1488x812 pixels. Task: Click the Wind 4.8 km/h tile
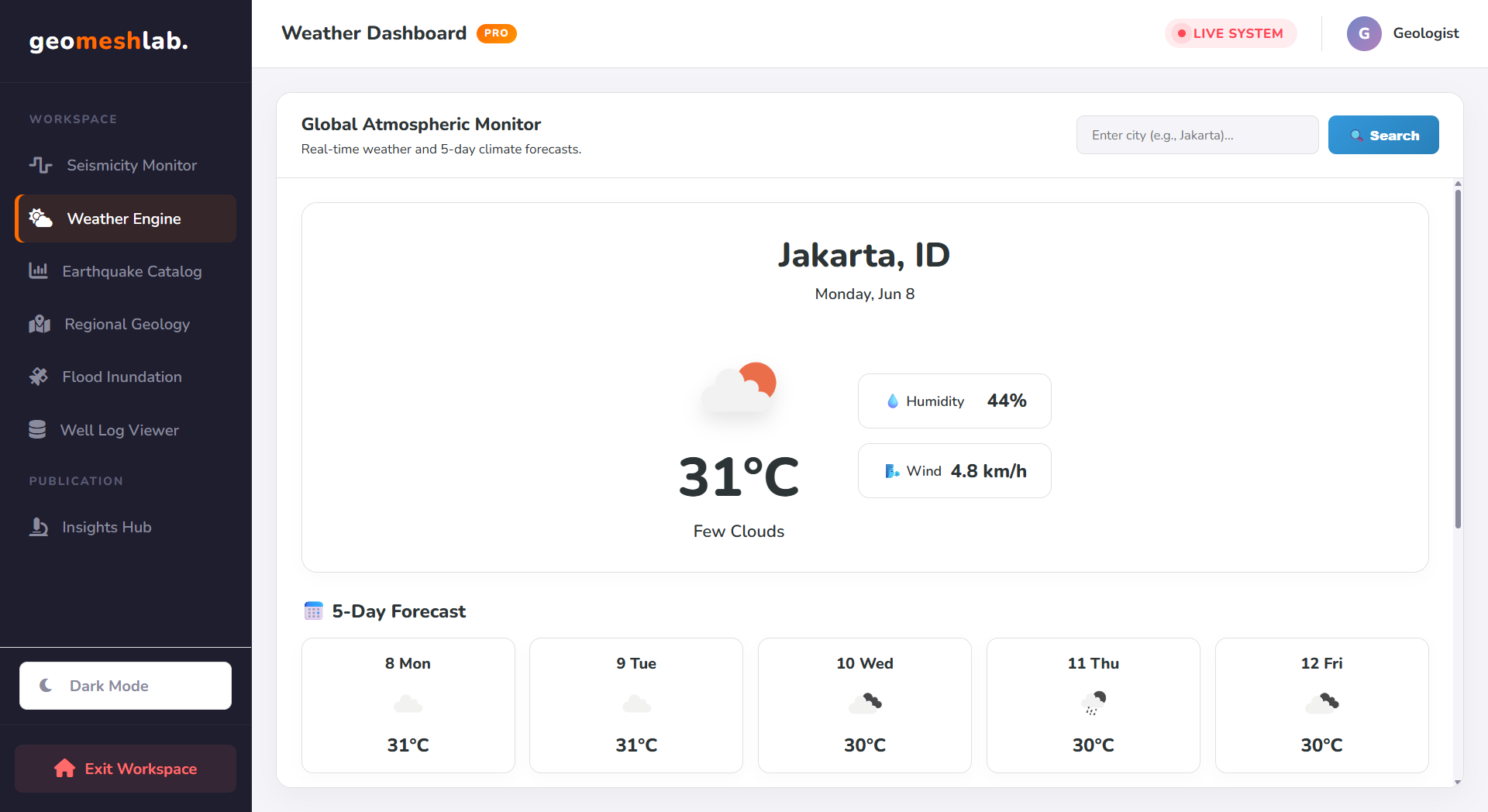pyautogui.click(x=955, y=470)
